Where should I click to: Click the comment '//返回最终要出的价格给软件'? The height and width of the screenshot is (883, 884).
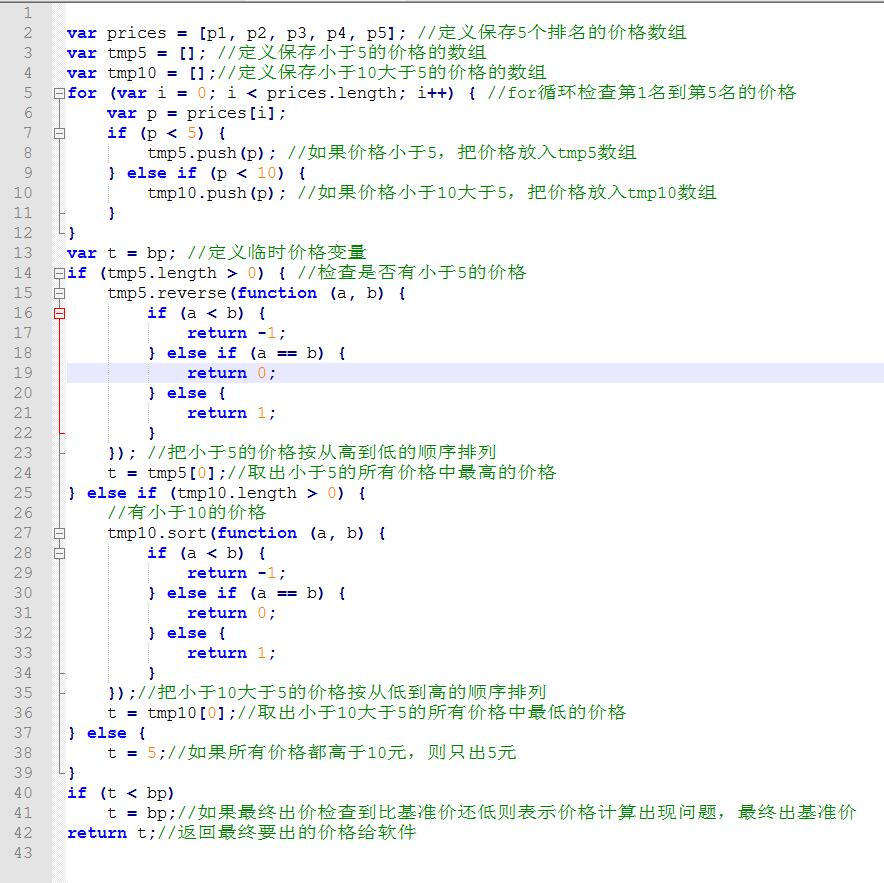point(286,832)
